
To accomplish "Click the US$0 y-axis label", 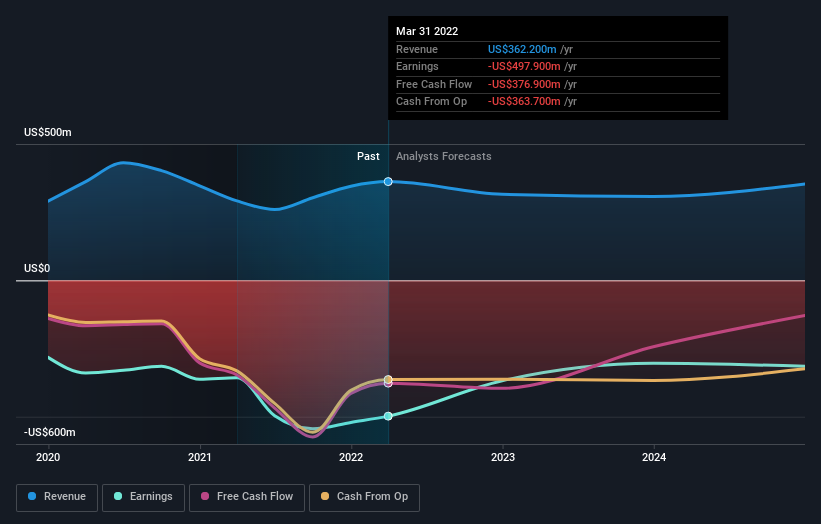I will (37, 269).
